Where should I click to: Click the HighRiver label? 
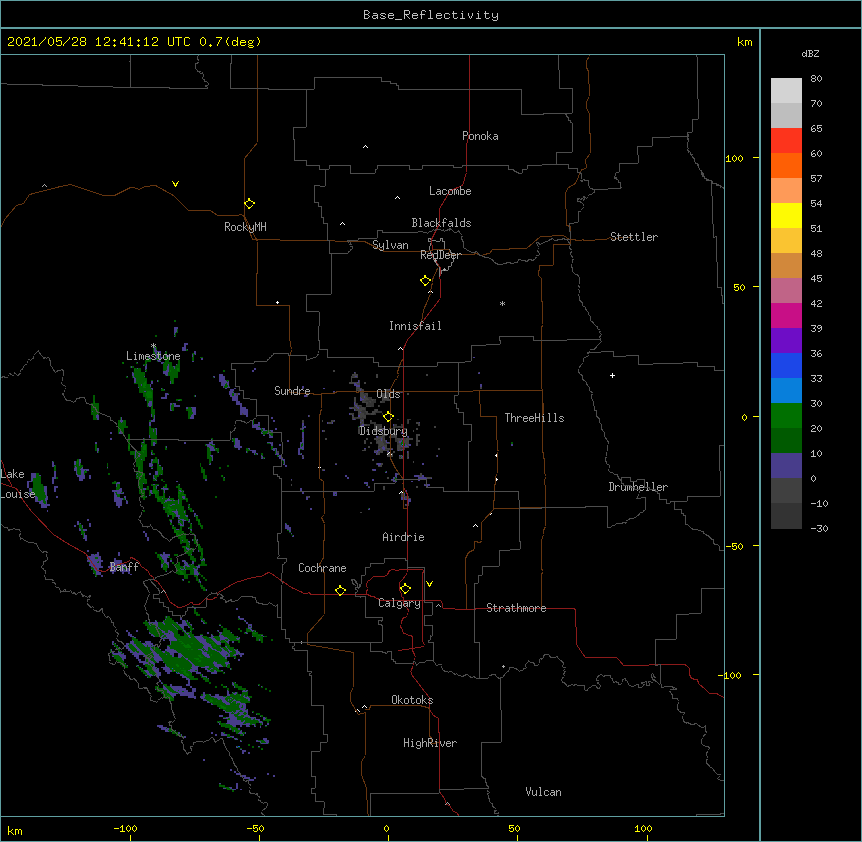click(430, 743)
